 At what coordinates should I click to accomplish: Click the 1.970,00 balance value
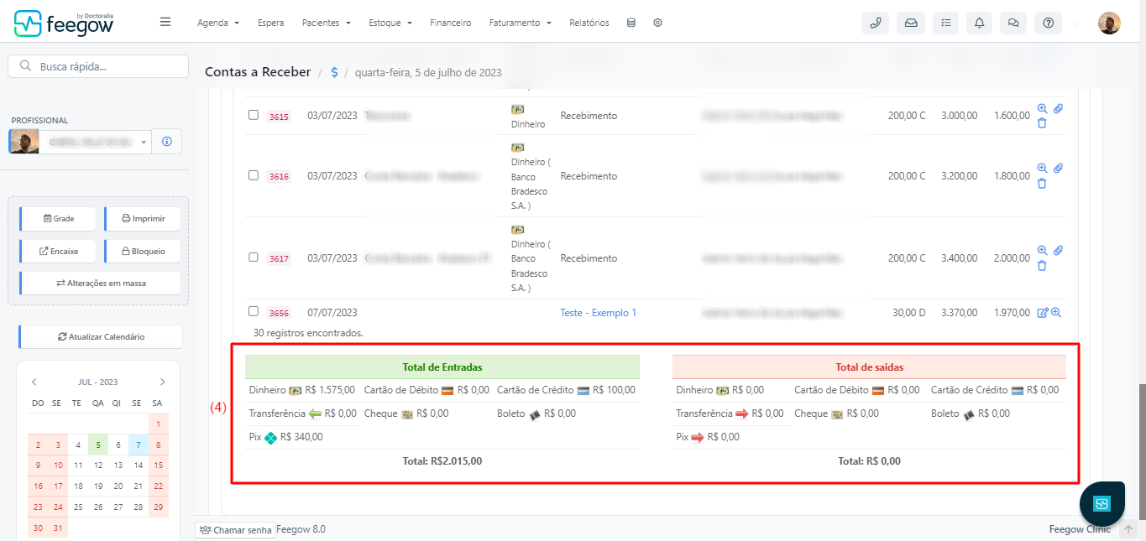(x=1012, y=312)
